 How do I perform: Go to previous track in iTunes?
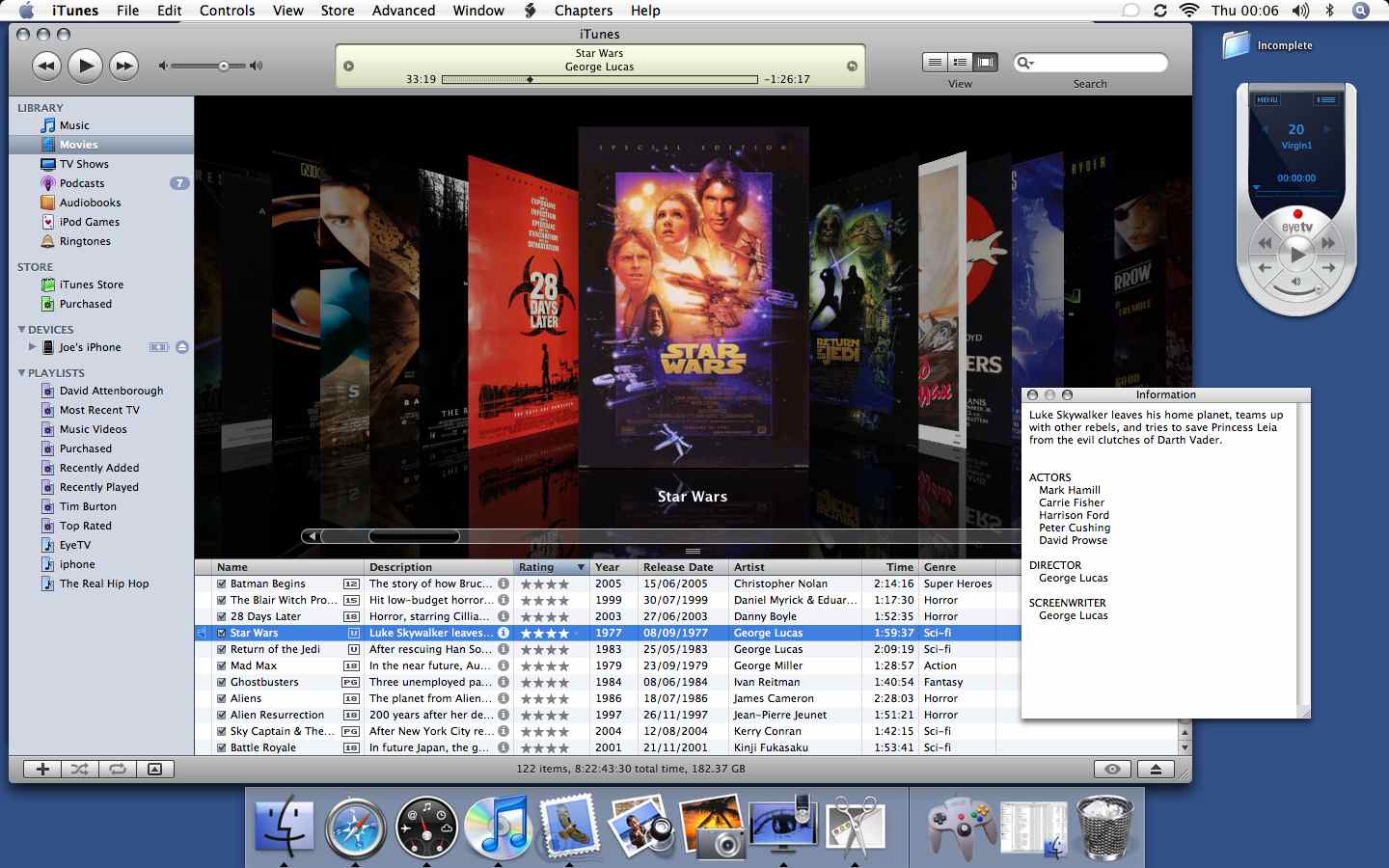click(46, 66)
